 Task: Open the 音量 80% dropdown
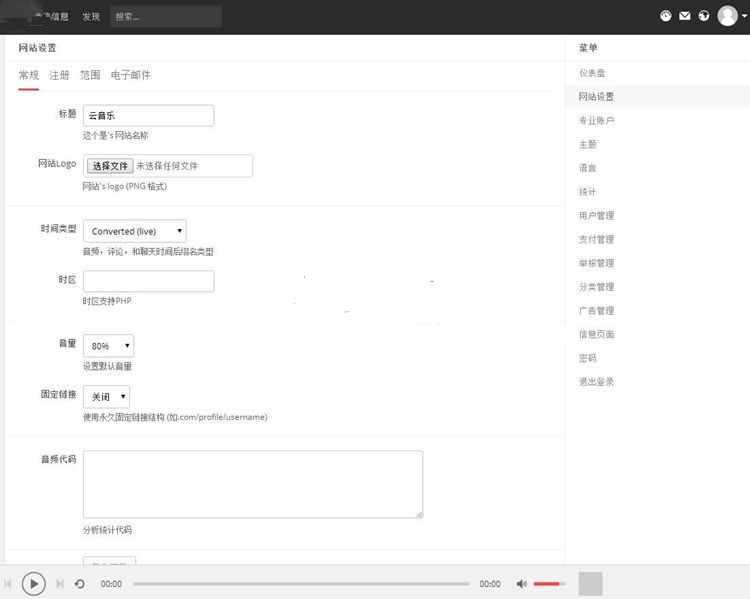click(108, 346)
